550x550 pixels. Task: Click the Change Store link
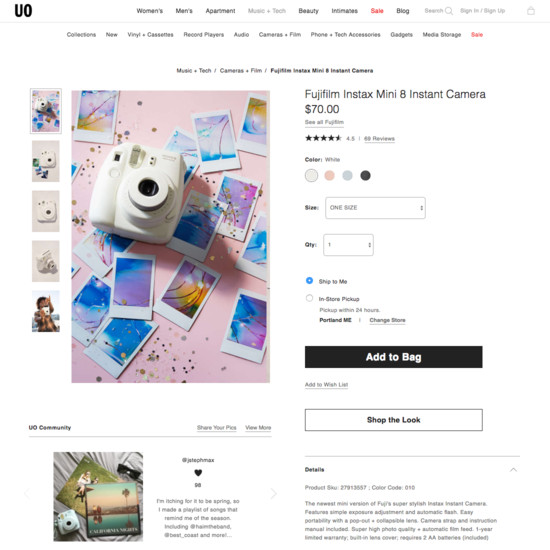tap(387, 320)
